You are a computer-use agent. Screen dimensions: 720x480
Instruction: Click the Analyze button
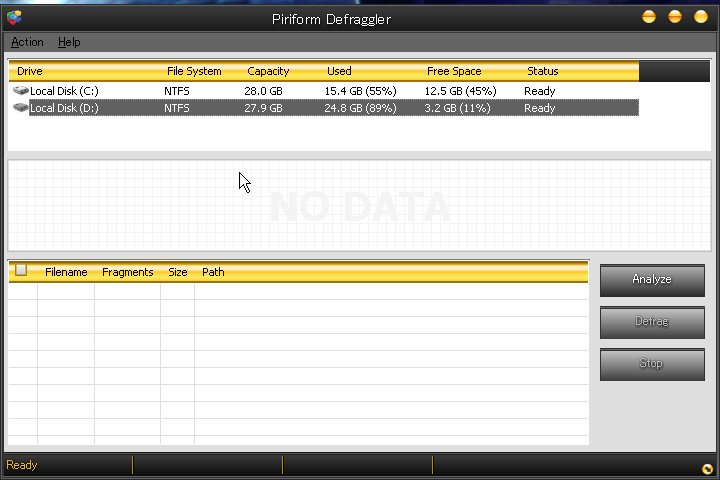652,280
